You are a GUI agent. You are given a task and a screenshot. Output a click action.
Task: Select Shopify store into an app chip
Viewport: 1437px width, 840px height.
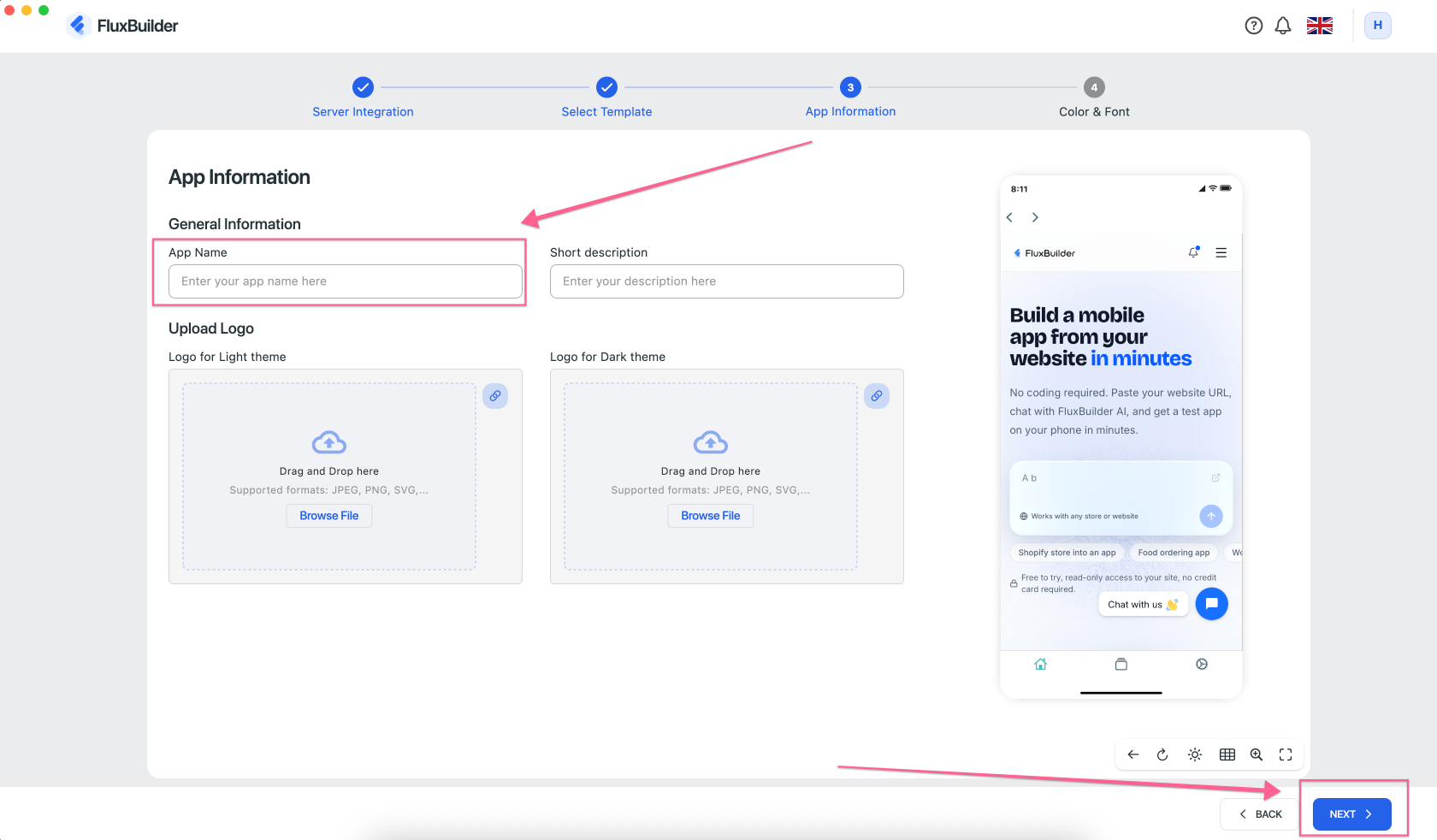point(1067,553)
